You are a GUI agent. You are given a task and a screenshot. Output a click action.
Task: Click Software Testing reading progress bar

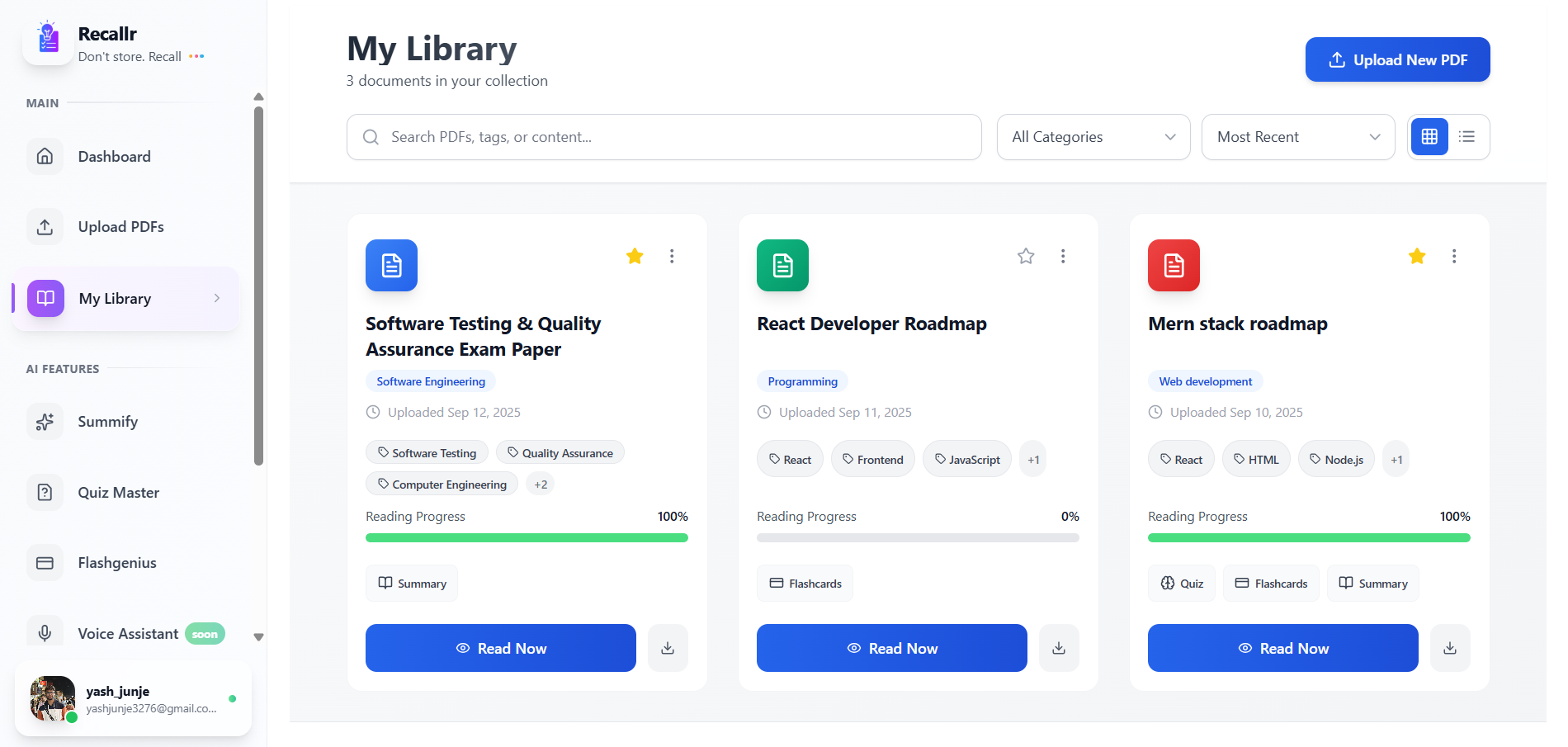pyautogui.click(x=527, y=537)
